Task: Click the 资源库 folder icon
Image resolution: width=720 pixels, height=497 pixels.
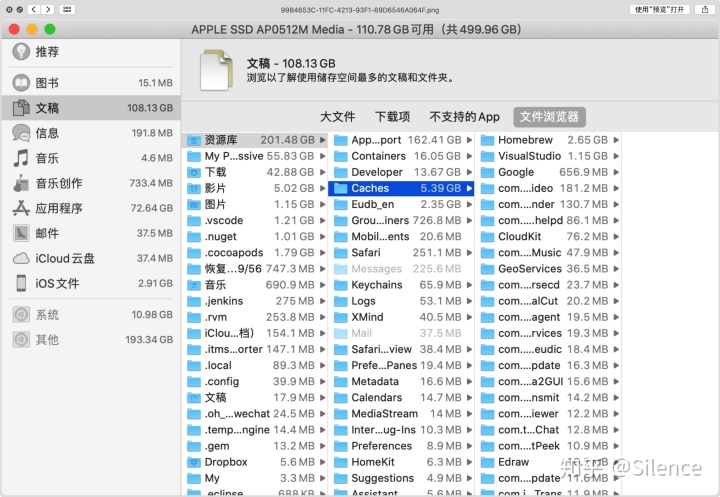Action: pos(194,140)
